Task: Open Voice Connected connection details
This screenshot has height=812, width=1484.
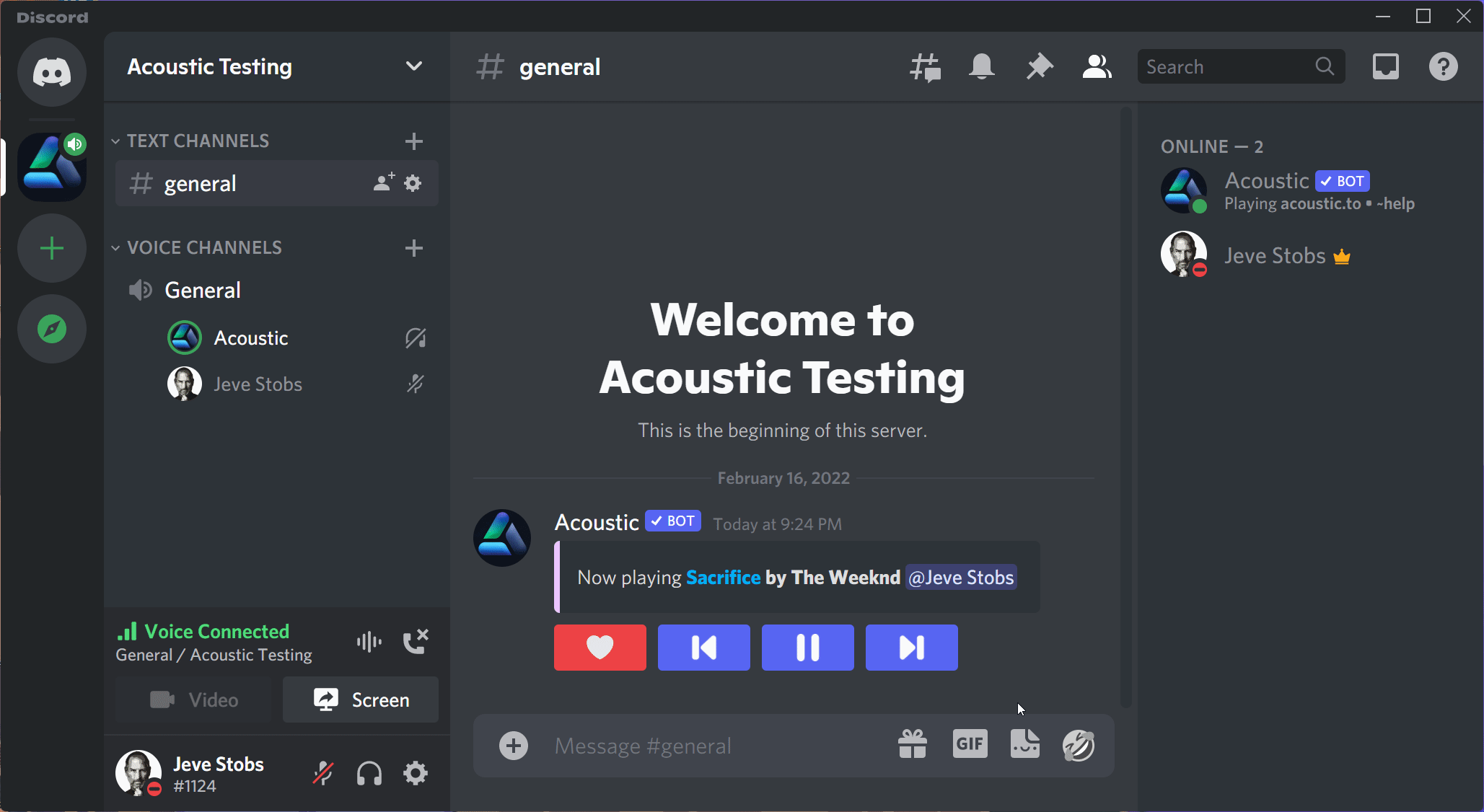Action: tap(216, 632)
